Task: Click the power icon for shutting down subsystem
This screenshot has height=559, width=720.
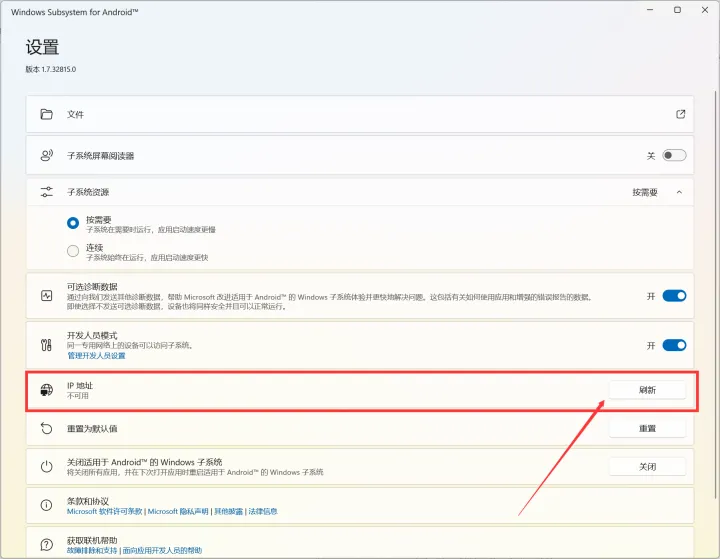Action: (x=46, y=467)
